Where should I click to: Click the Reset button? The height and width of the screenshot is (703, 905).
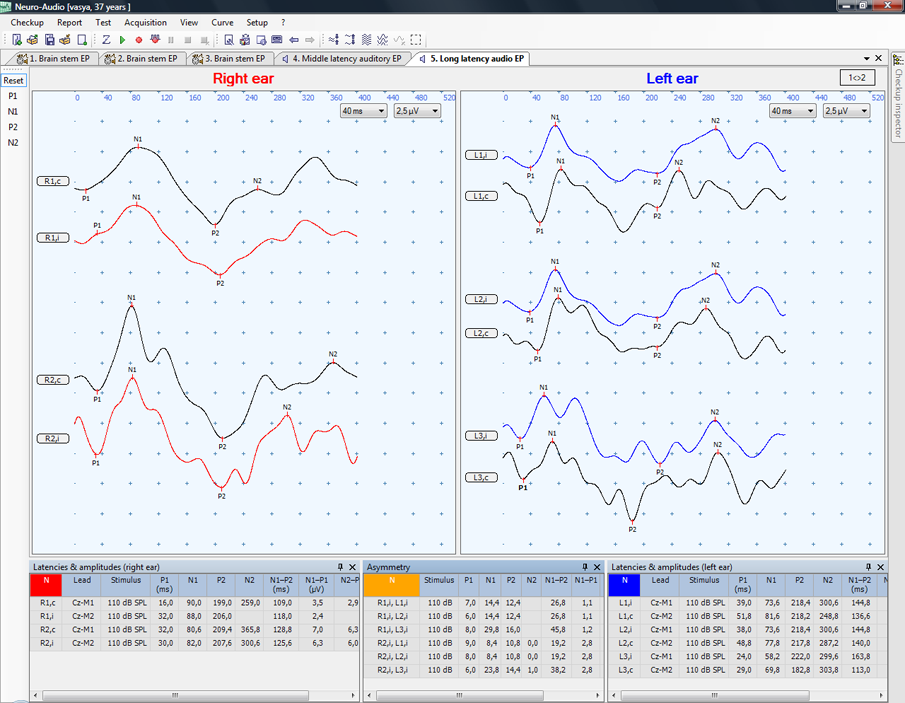[13, 81]
